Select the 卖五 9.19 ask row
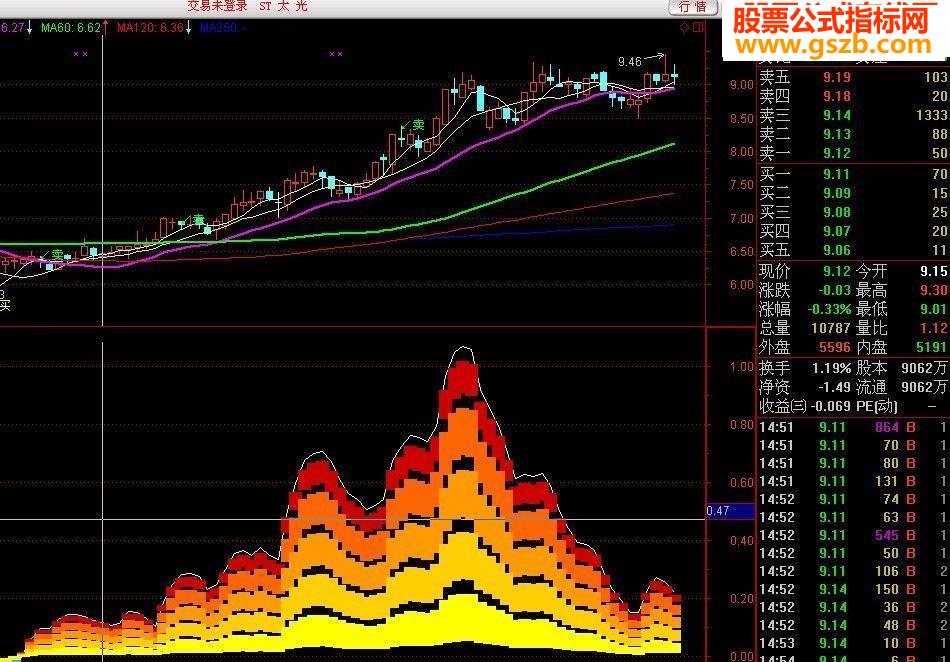950x662 pixels. [x=853, y=77]
